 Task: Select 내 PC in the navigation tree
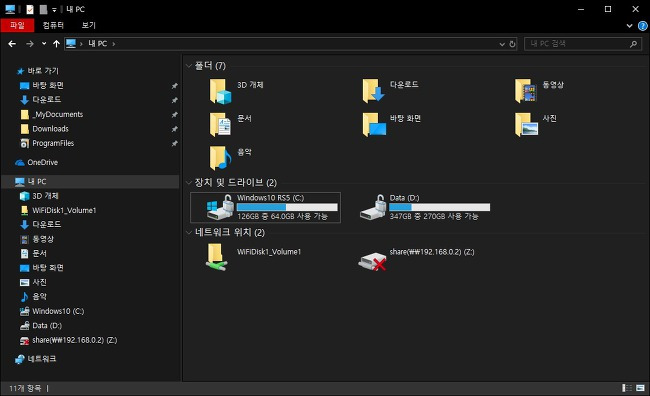[90, 182]
